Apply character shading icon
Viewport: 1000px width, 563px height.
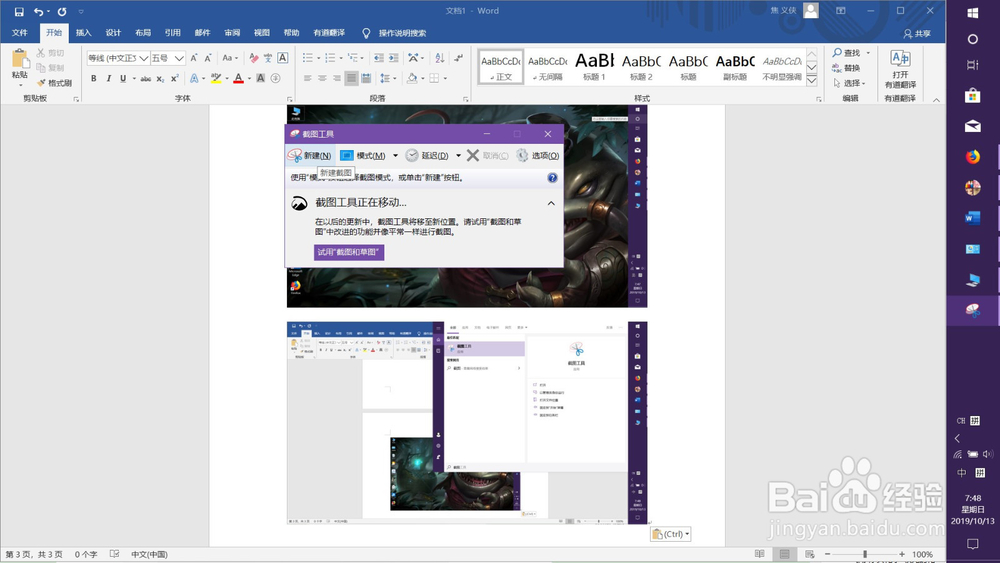tap(260, 78)
